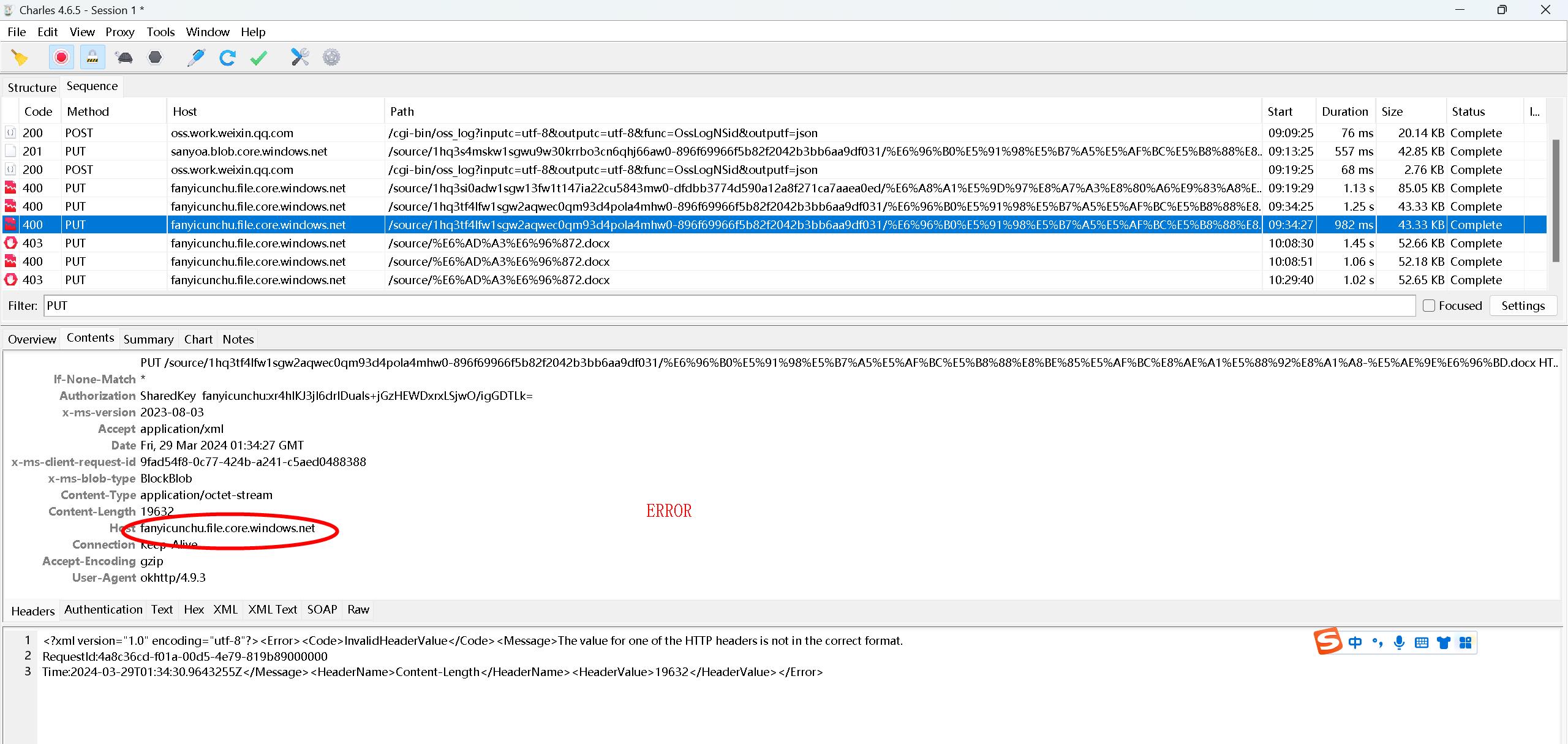This screenshot has height=744, width=1568.
Task: Select the Hex tab
Action: (194, 609)
